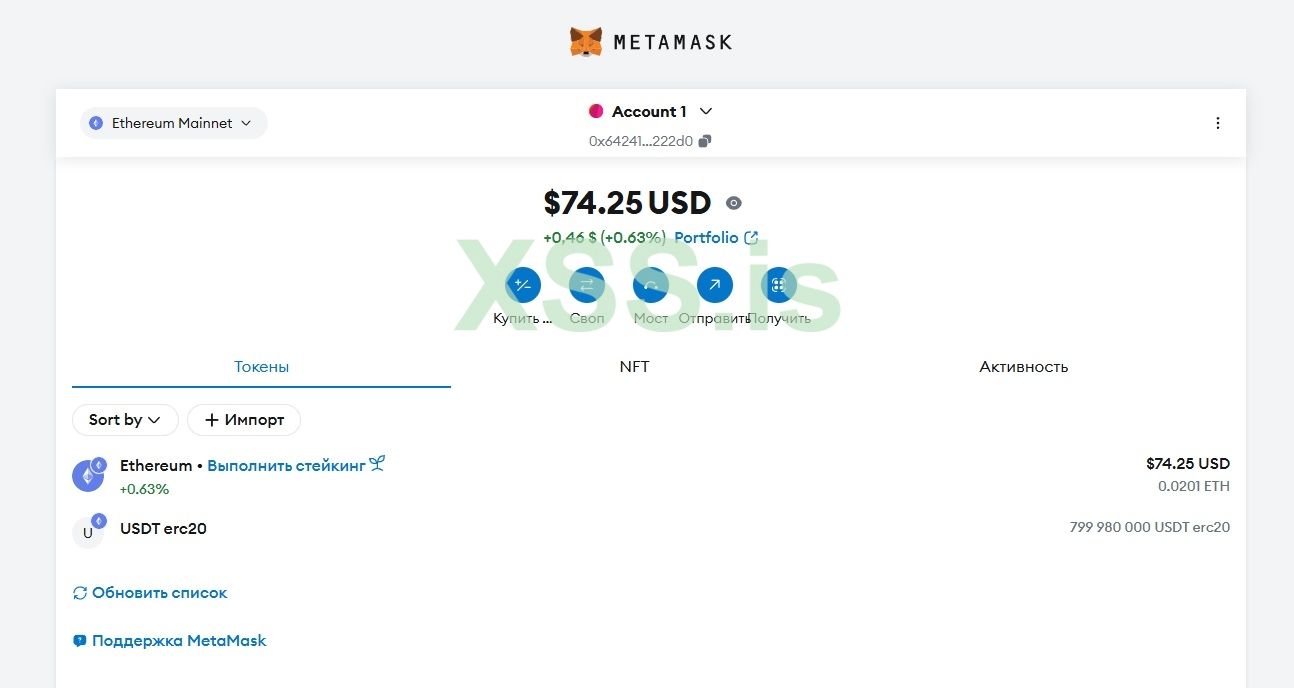Open the Sort by dropdown
1294x688 pixels.
pos(125,420)
